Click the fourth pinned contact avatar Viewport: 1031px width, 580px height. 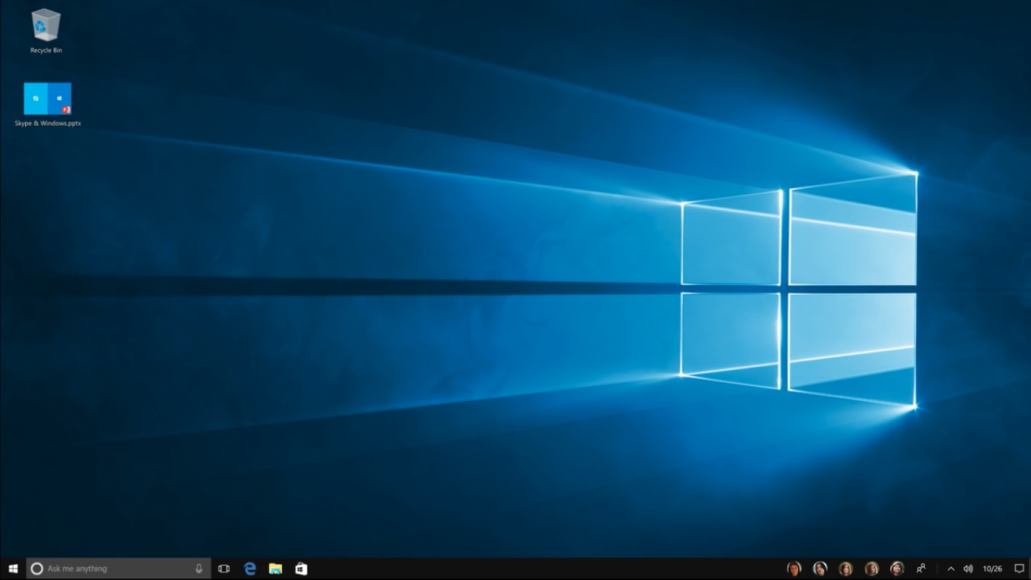[x=872, y=569]
